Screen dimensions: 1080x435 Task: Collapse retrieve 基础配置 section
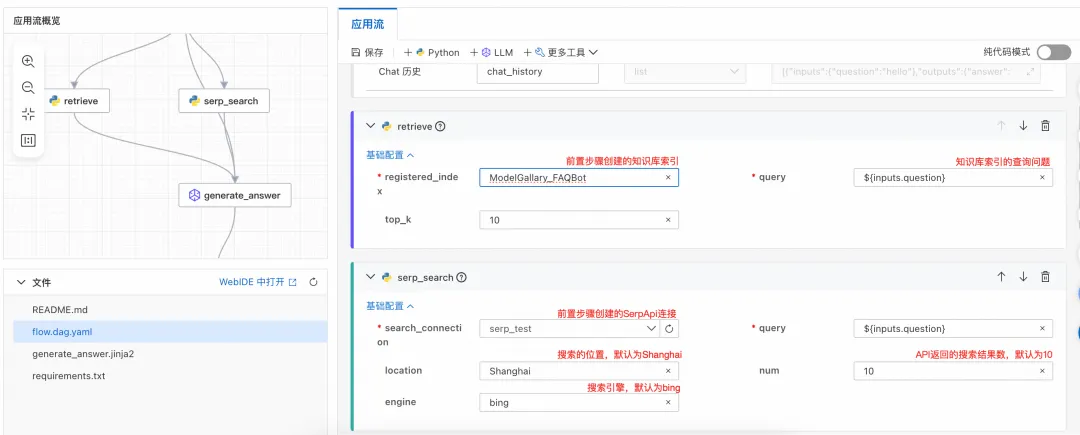390,156
